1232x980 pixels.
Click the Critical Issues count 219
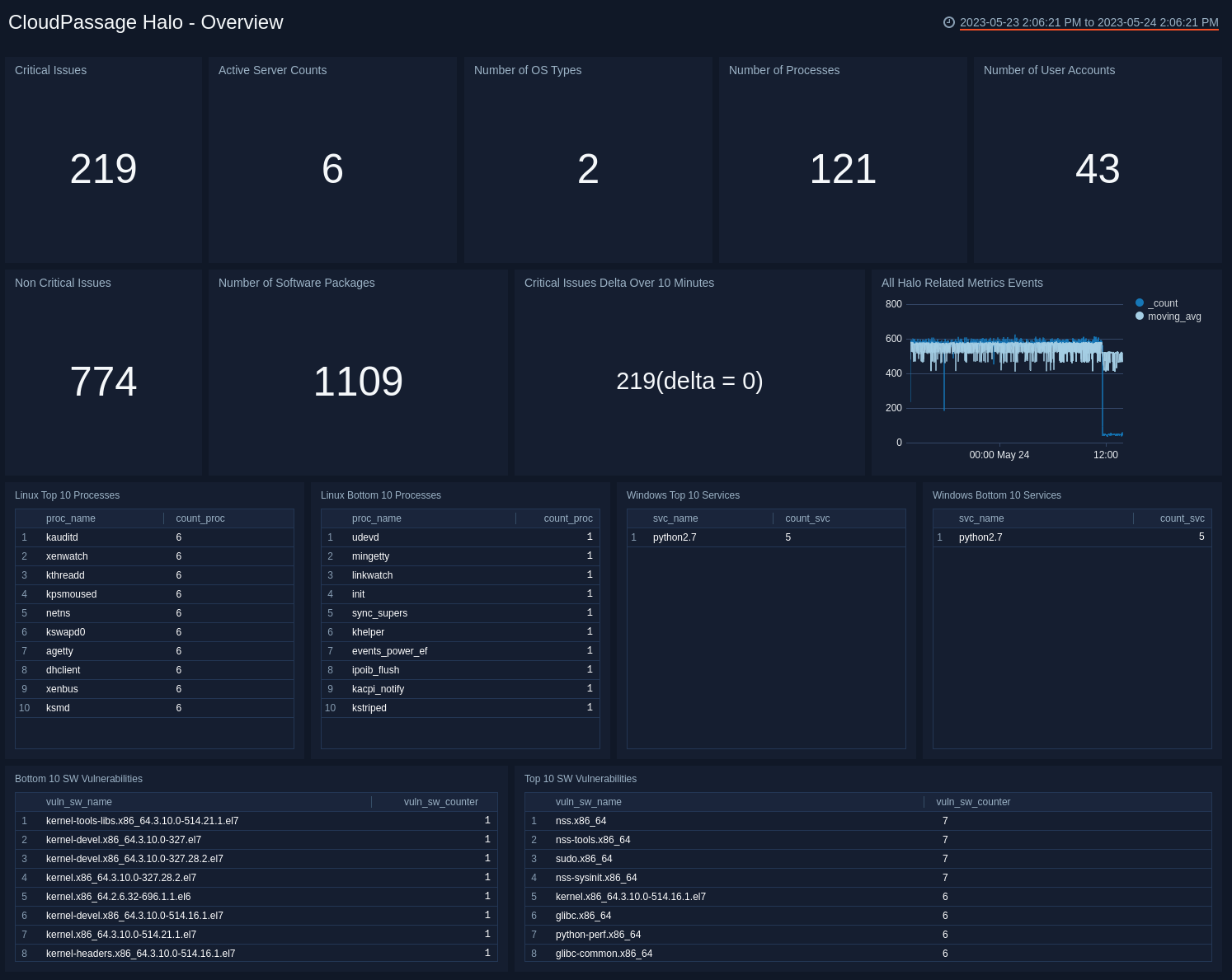coord(103,169)
